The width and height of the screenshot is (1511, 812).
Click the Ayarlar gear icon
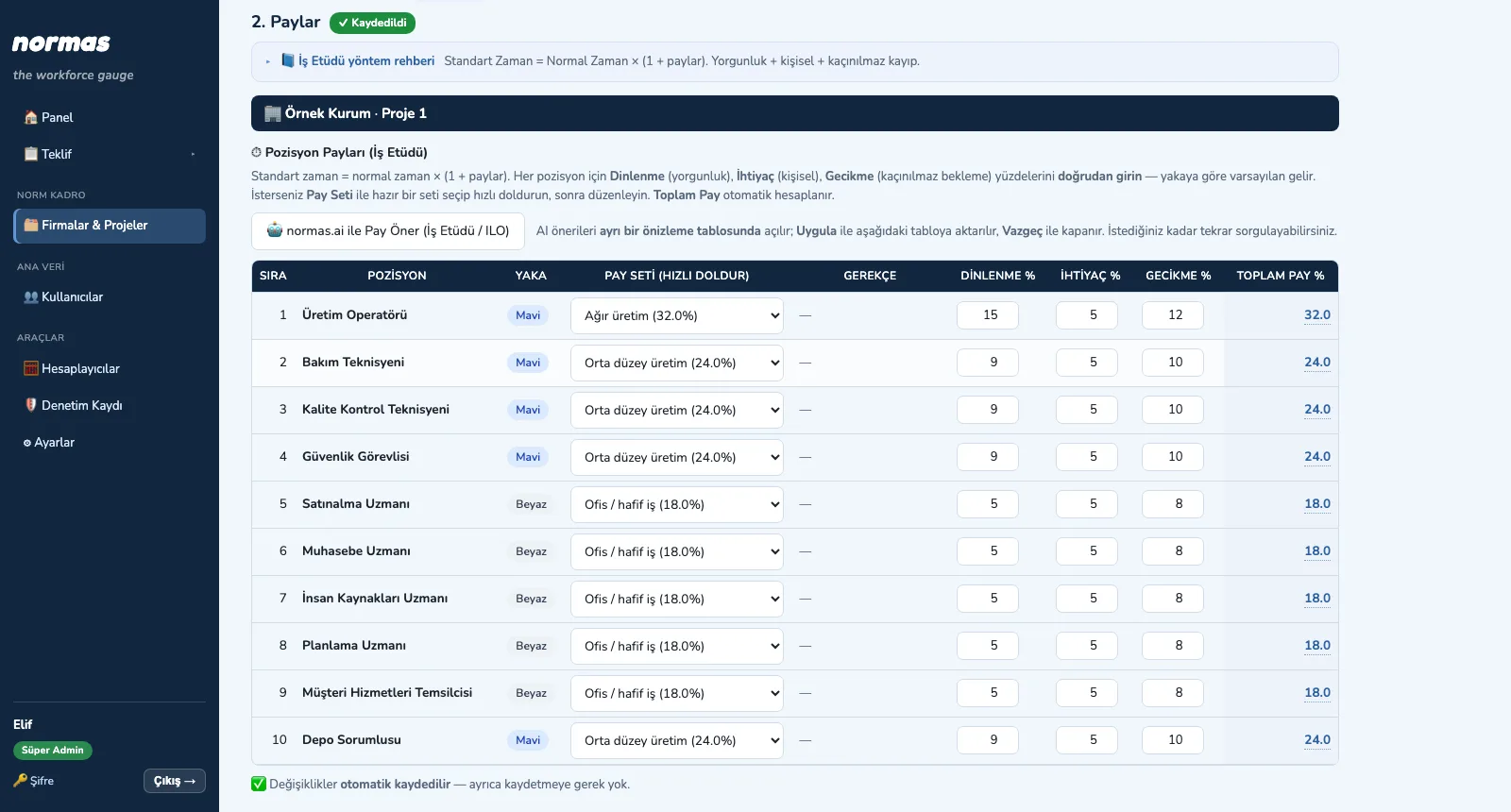[x=27, y=443]
